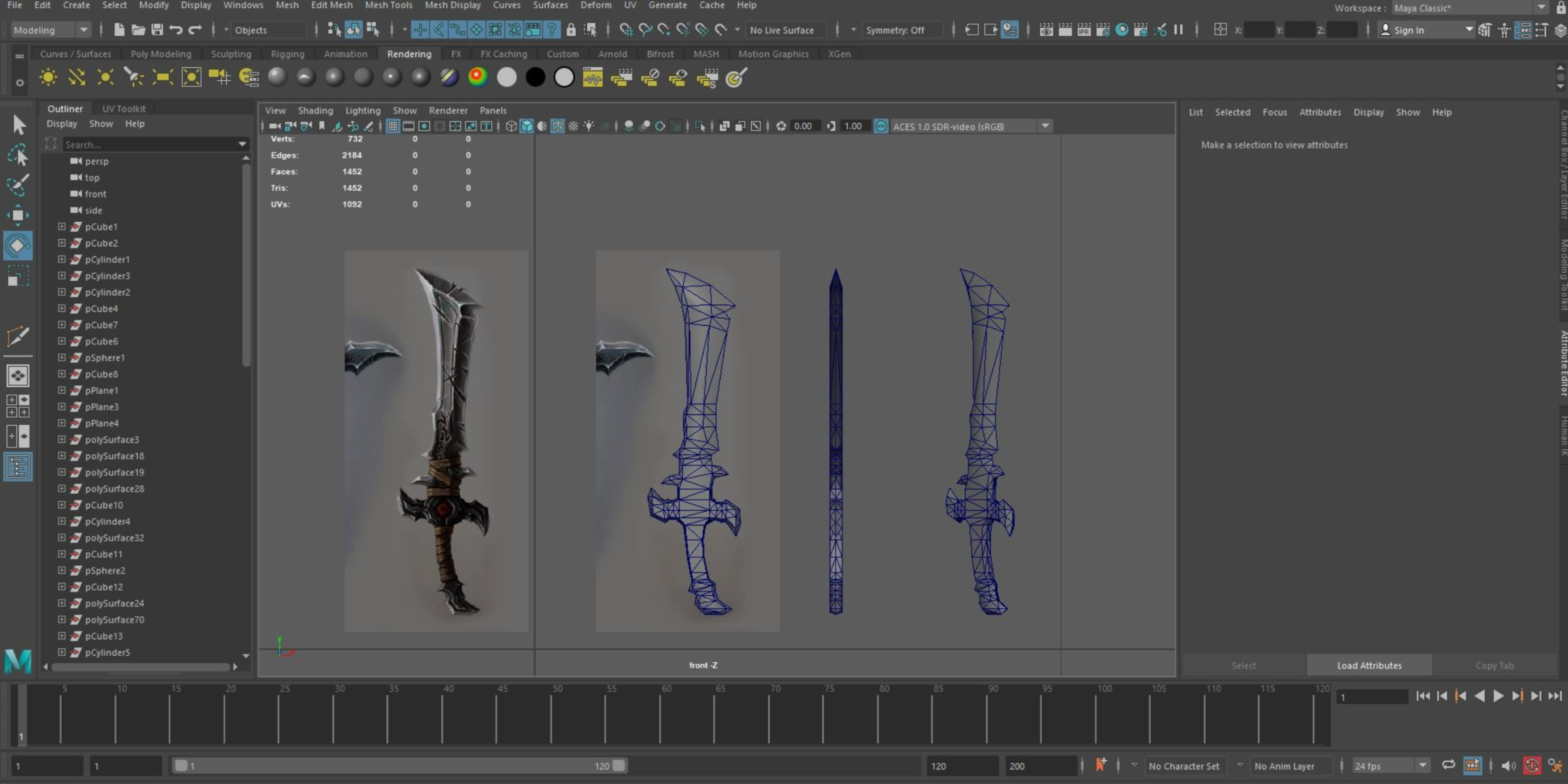Click the black surface shader swatch
The image size is (1568, 784).
[x=535, y=77]
